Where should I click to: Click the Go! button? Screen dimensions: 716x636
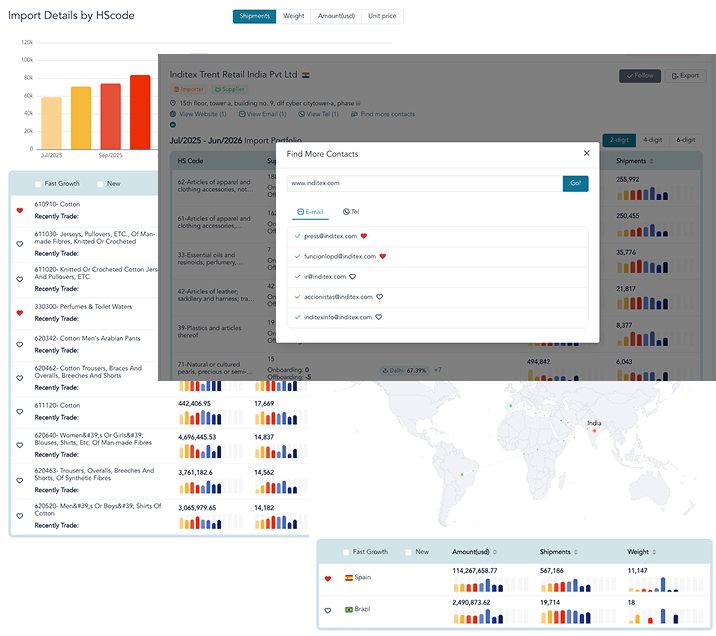coord(575,184)
